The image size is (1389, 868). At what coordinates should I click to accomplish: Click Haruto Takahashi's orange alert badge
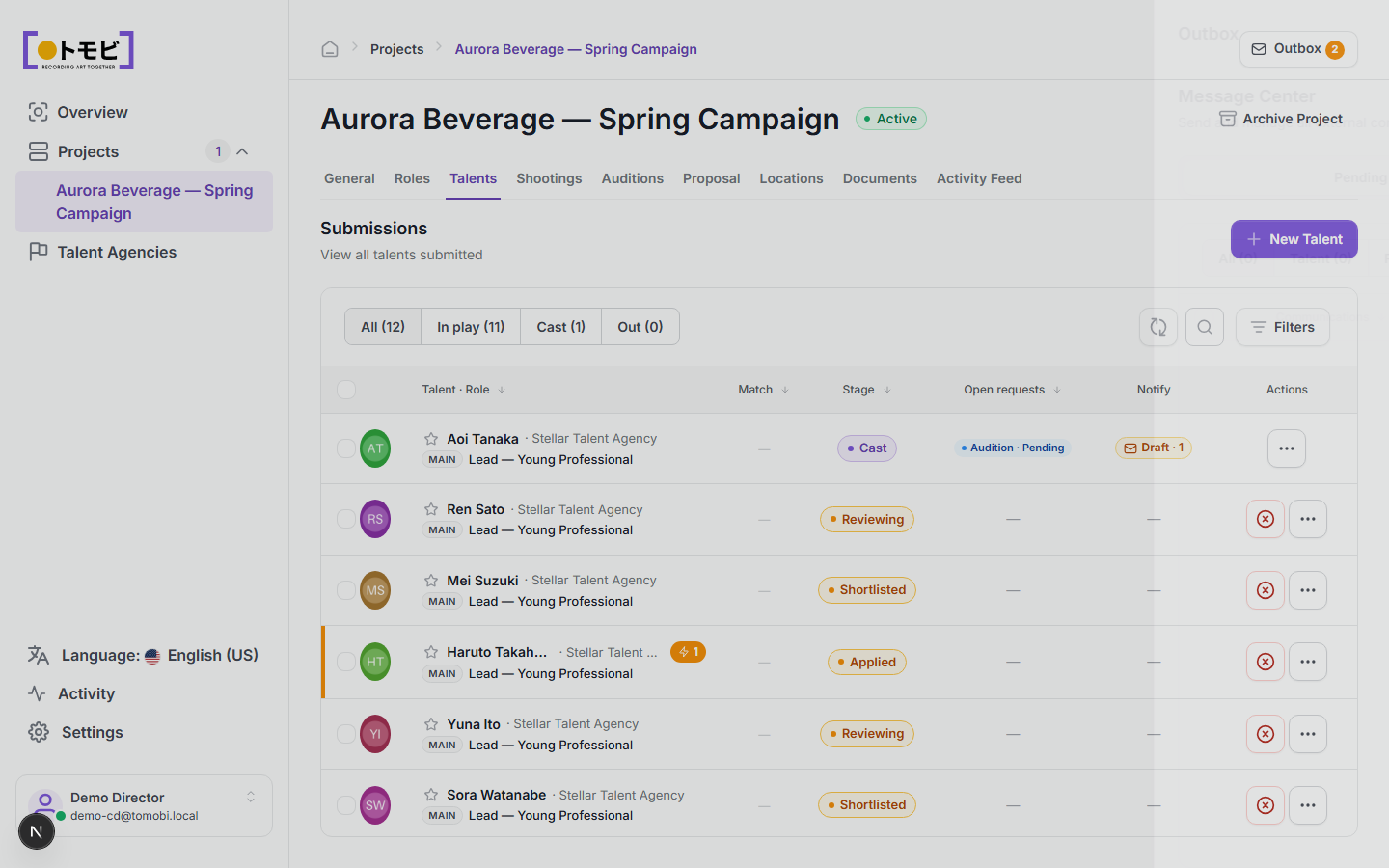(x=688, y=652)
